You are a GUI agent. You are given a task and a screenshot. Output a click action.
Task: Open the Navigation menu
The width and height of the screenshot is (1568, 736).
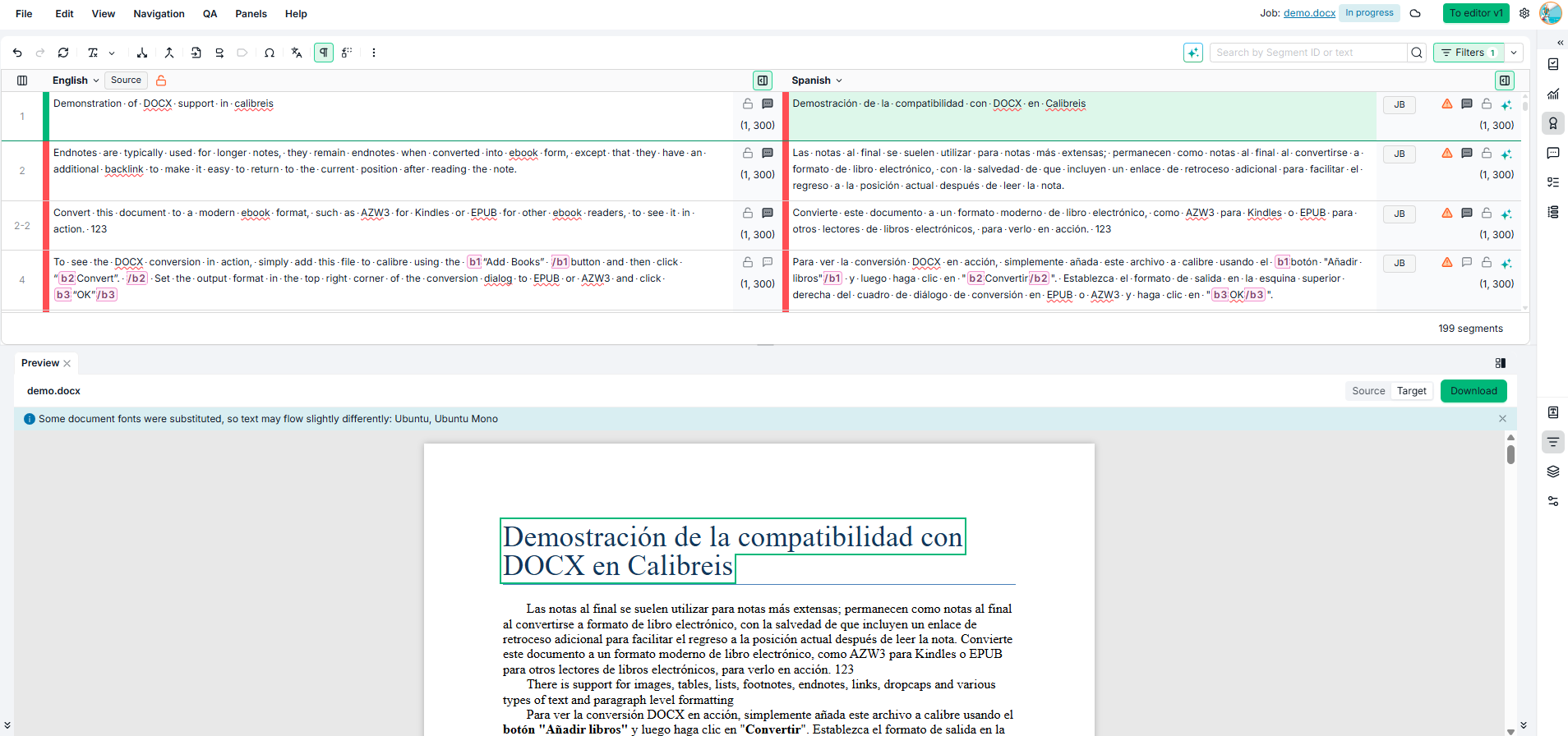point(159,14)
